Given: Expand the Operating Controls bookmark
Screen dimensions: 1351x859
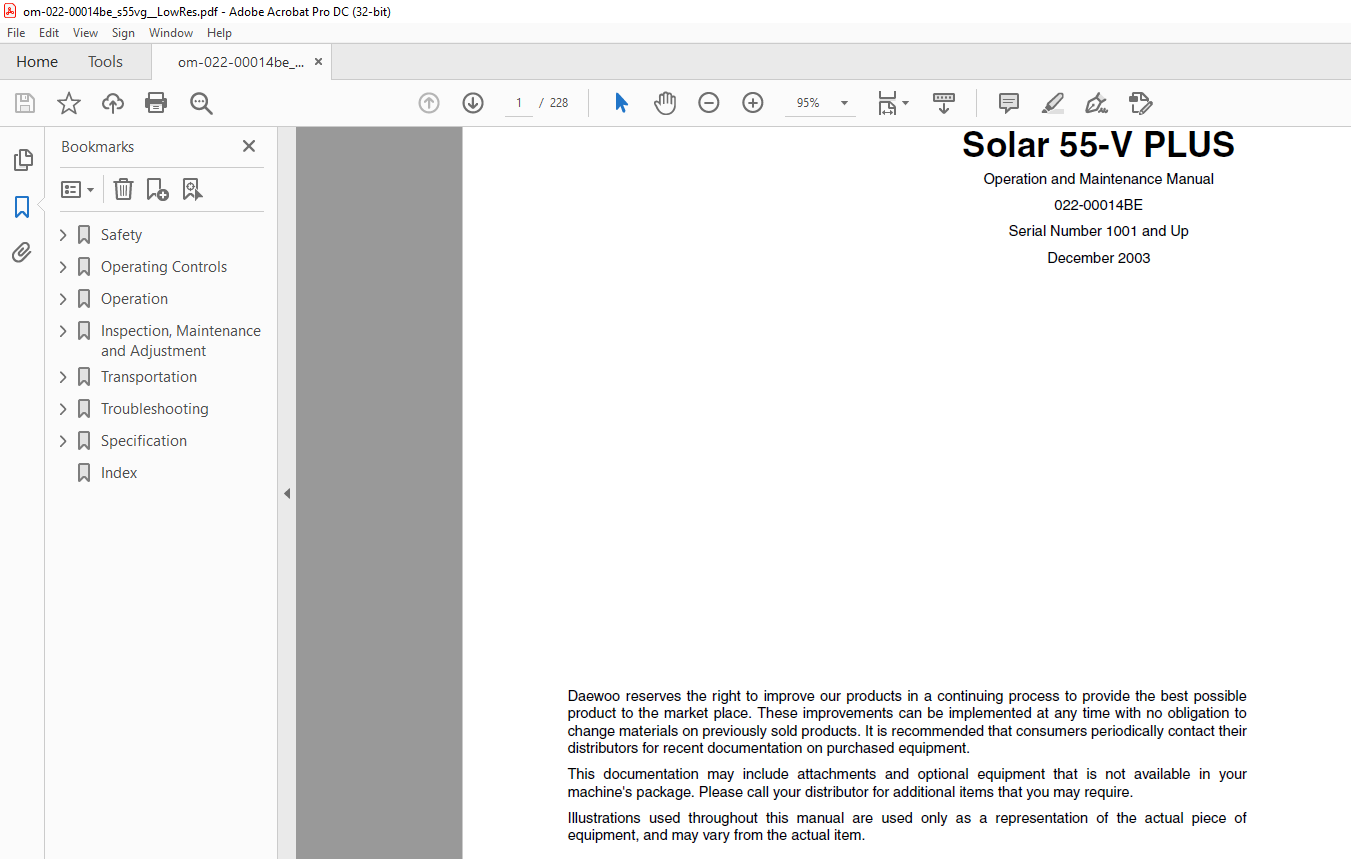Looking at the screenshot, I should pyautogui.click(x=64, y=267).
